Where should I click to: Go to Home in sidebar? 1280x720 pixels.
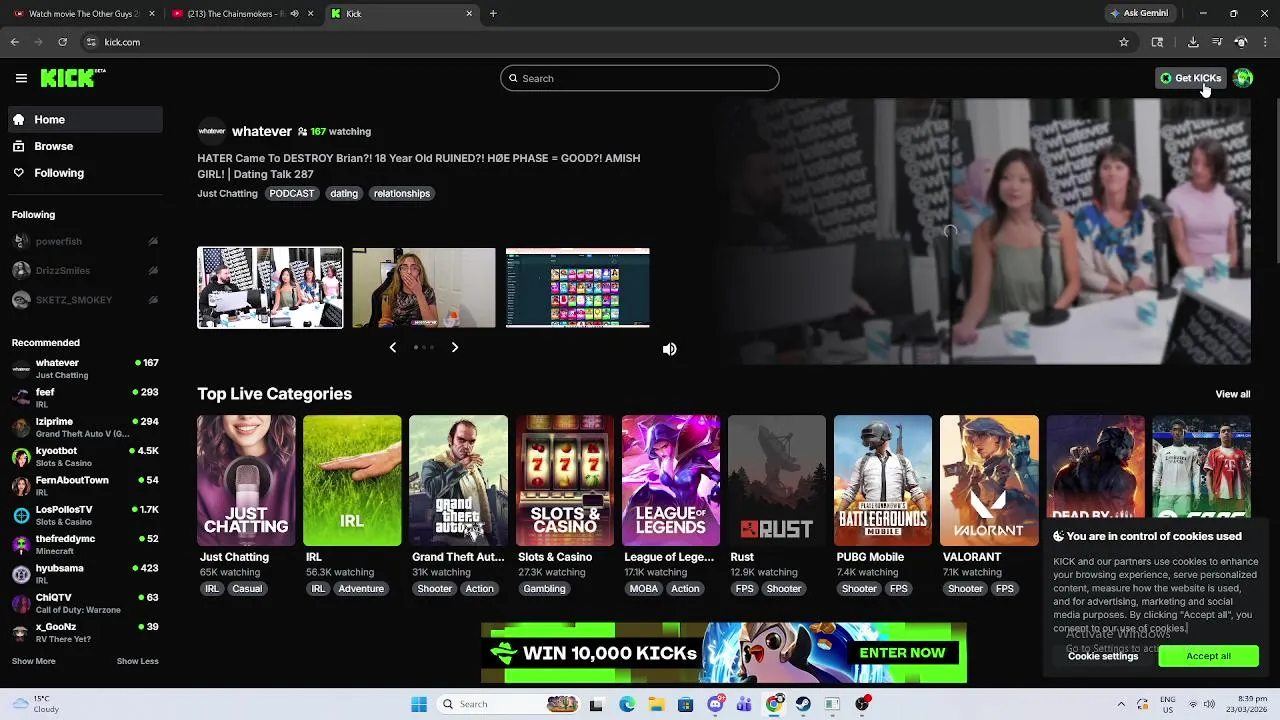(x=85, y=119)
